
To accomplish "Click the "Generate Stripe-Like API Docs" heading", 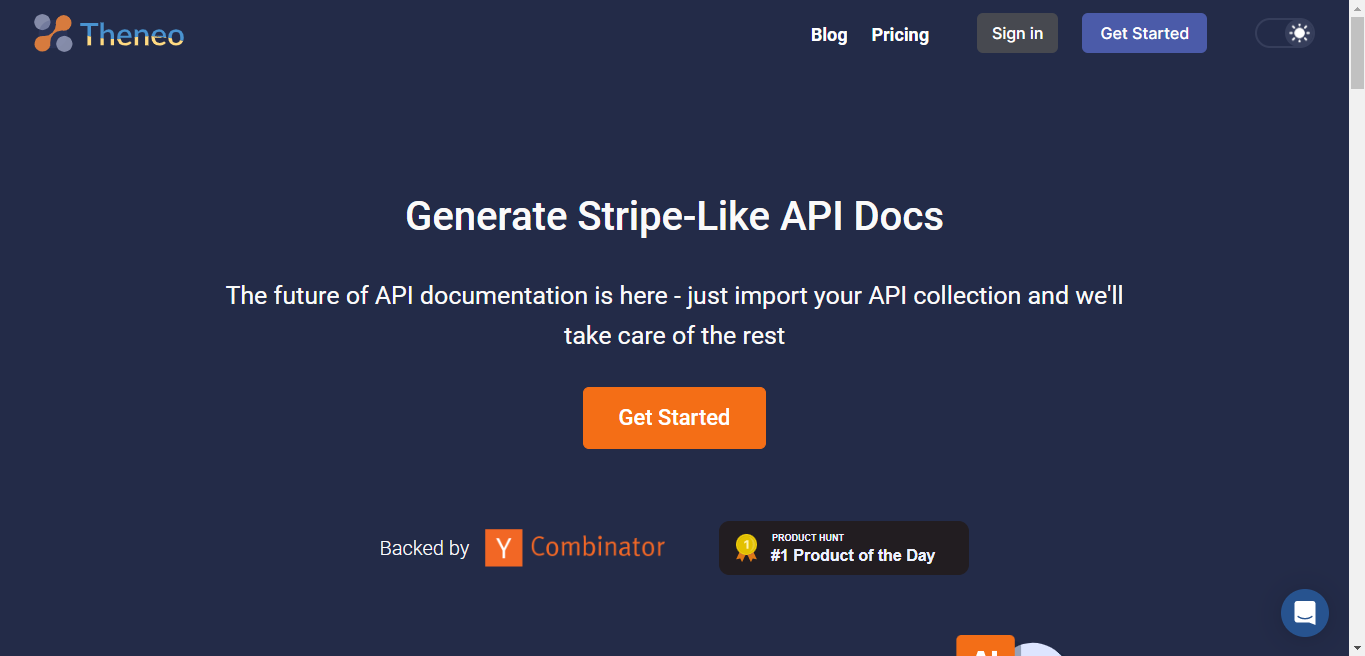I will coord(675,216).
